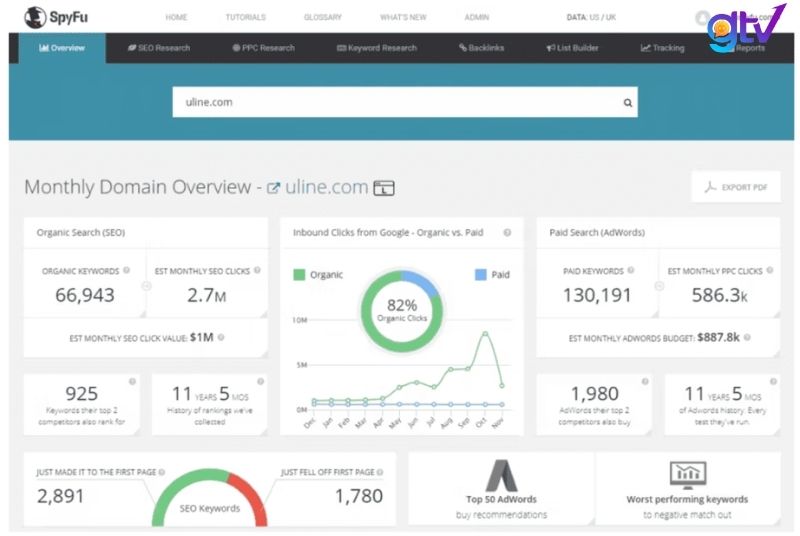Open the Keyword Research tab
Image resolution: width=800 pixels, height=536 pixels.
coord(377,48)
